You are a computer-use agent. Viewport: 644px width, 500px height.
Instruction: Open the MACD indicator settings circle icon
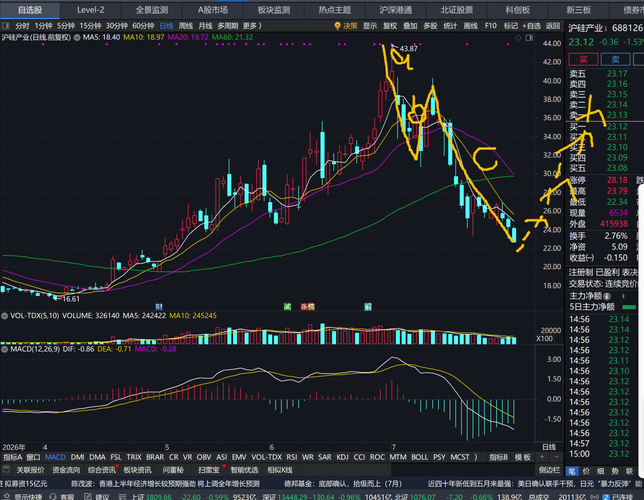click(5, 349)
